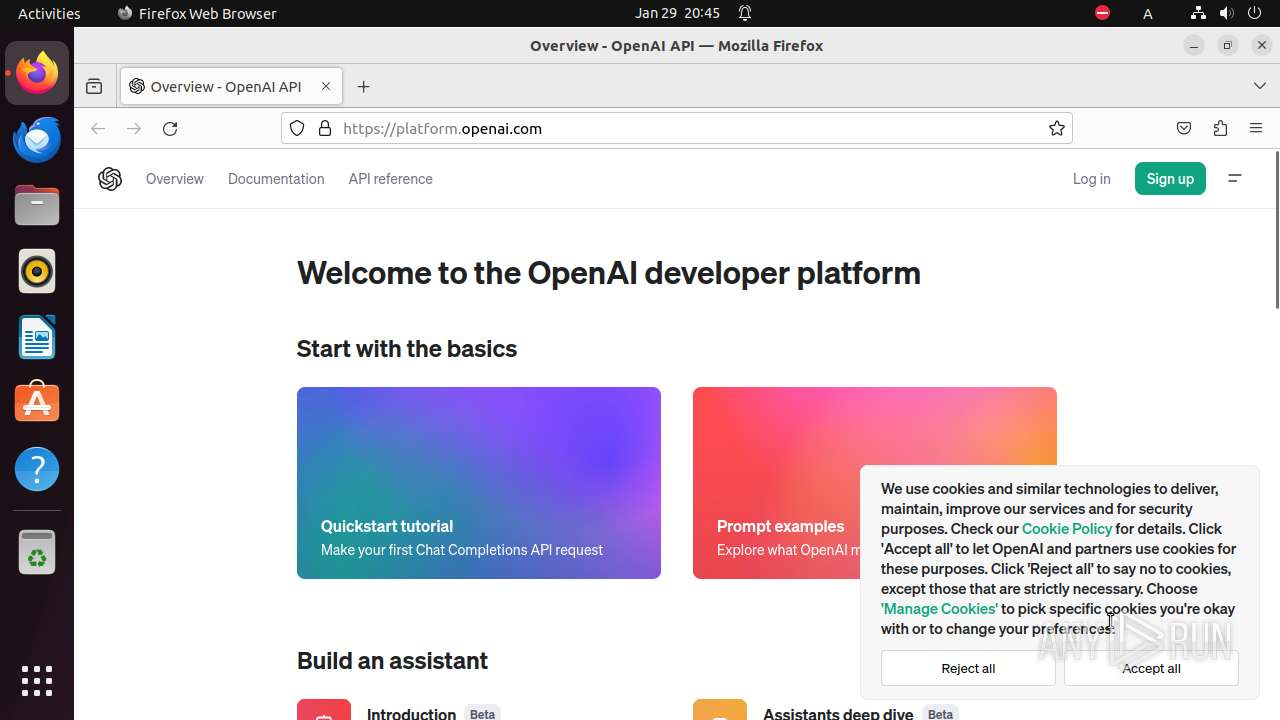Open the Quickstart tutorial card

tap(478, 483)
